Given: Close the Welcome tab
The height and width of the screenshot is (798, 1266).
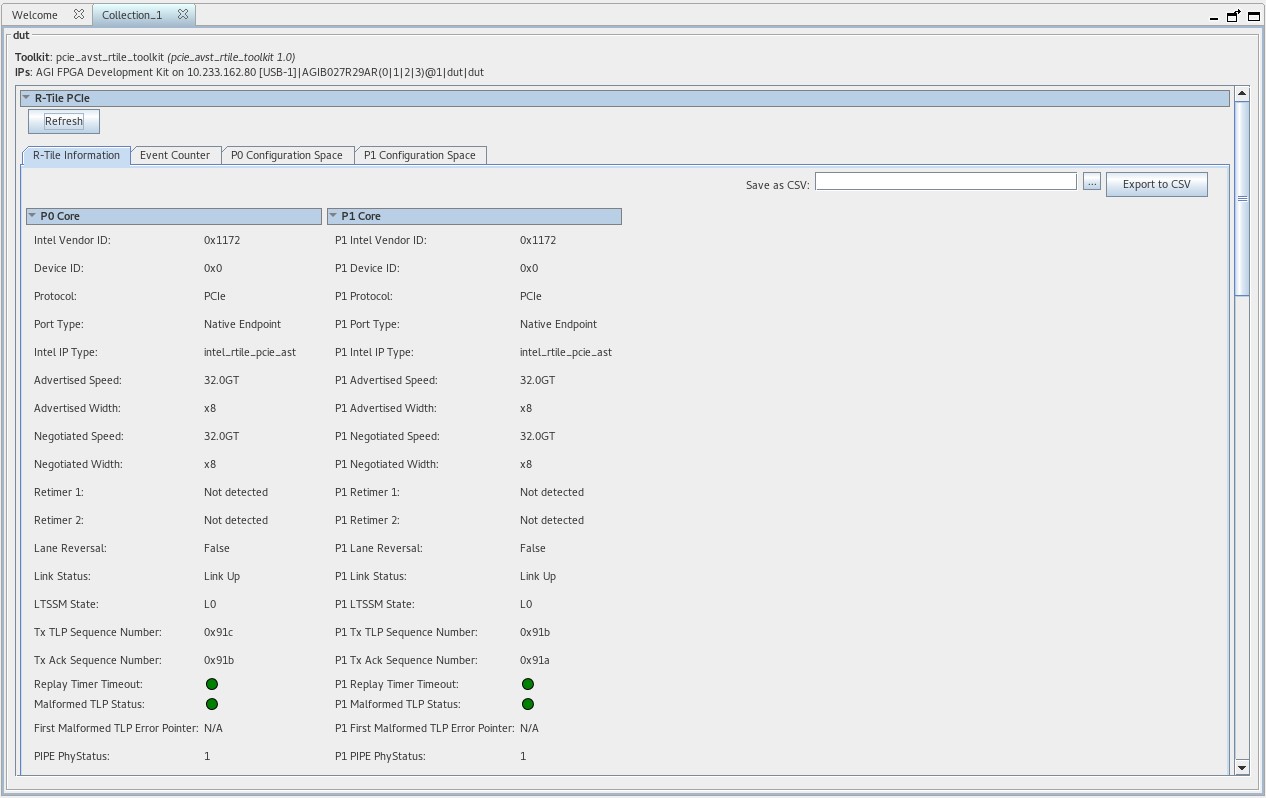Looking at the screenshot, I should [x=79, y=15].
